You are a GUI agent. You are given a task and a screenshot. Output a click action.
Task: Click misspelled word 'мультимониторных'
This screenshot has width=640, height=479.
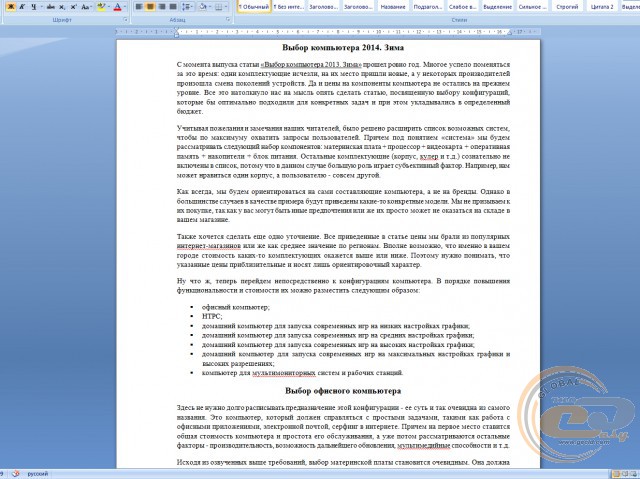pos(284,373)
